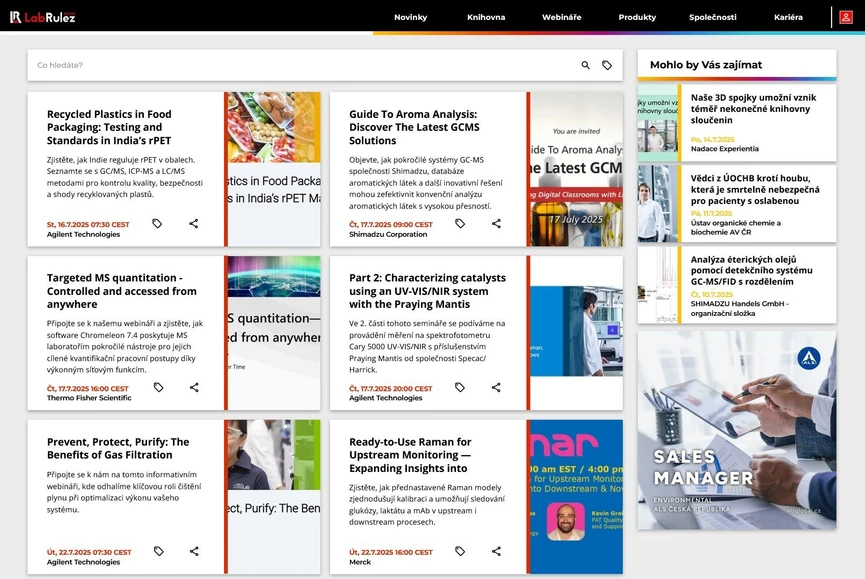This screenshot has height=579, width=865.
Task: Share the Guide To Aroma Analysis card
Action: pos(496,224)
